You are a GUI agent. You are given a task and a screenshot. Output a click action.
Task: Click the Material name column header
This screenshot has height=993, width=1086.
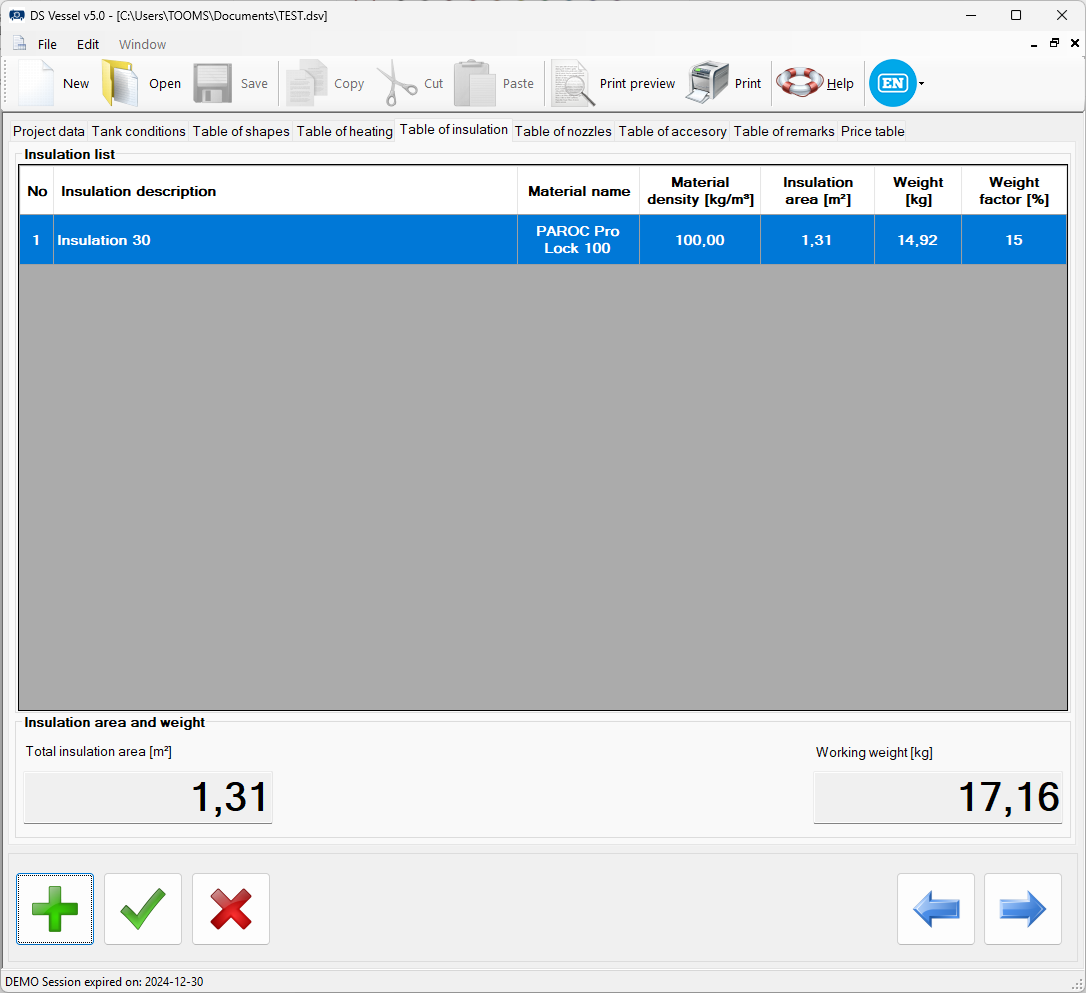[579, 191]
